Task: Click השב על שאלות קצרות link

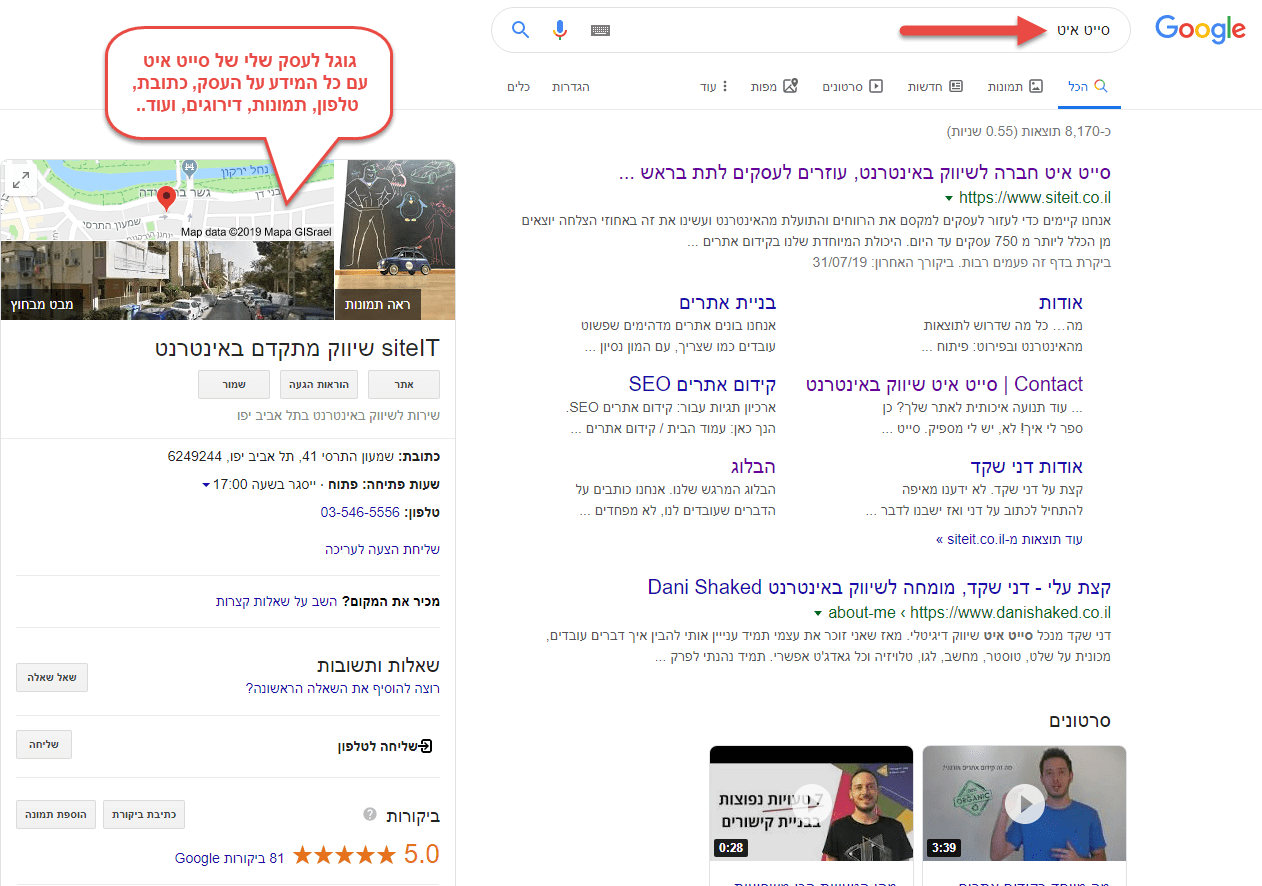Action: (x=277, y=601)
